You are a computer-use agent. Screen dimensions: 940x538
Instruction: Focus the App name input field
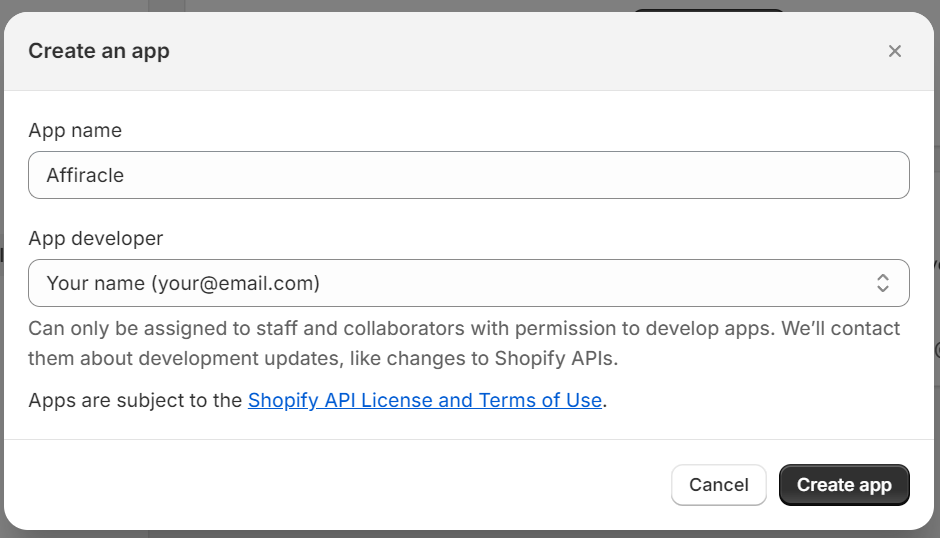click(468, 175)
